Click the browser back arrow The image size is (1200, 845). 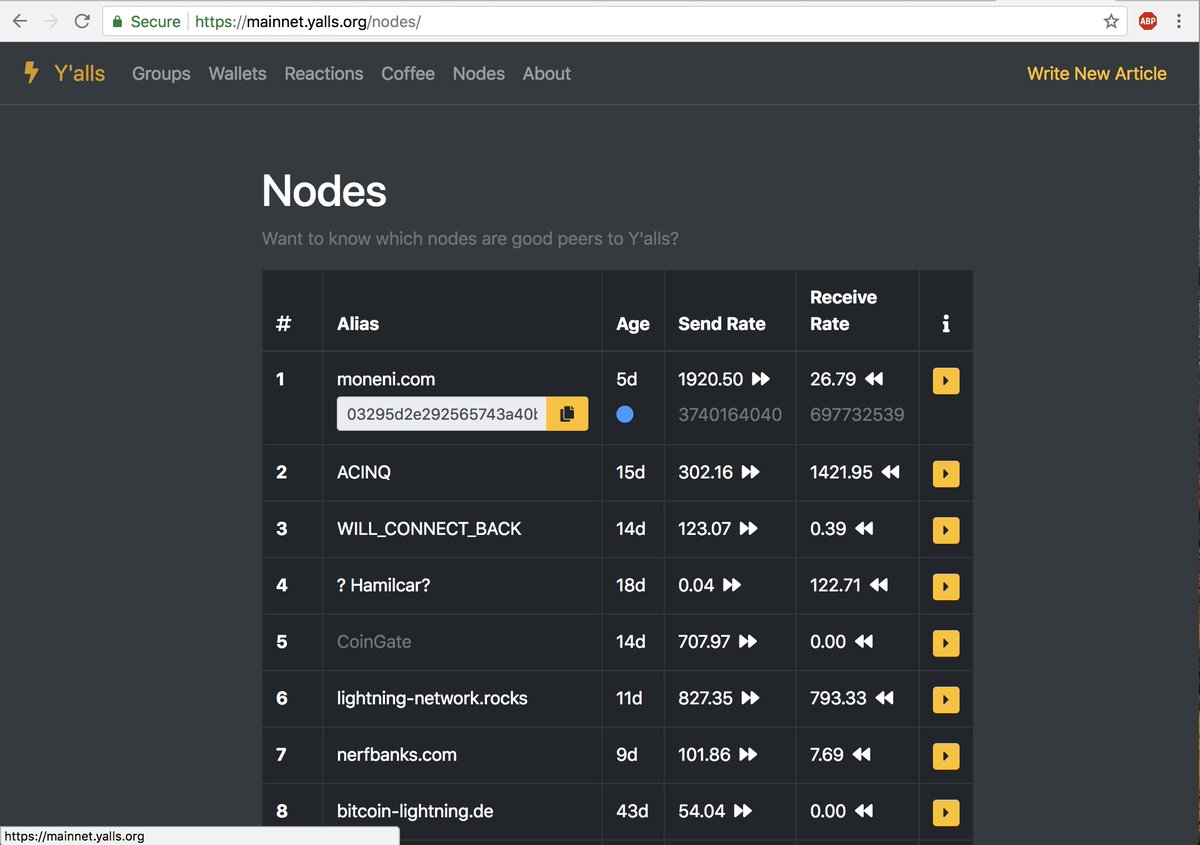[x=20, y=21]
